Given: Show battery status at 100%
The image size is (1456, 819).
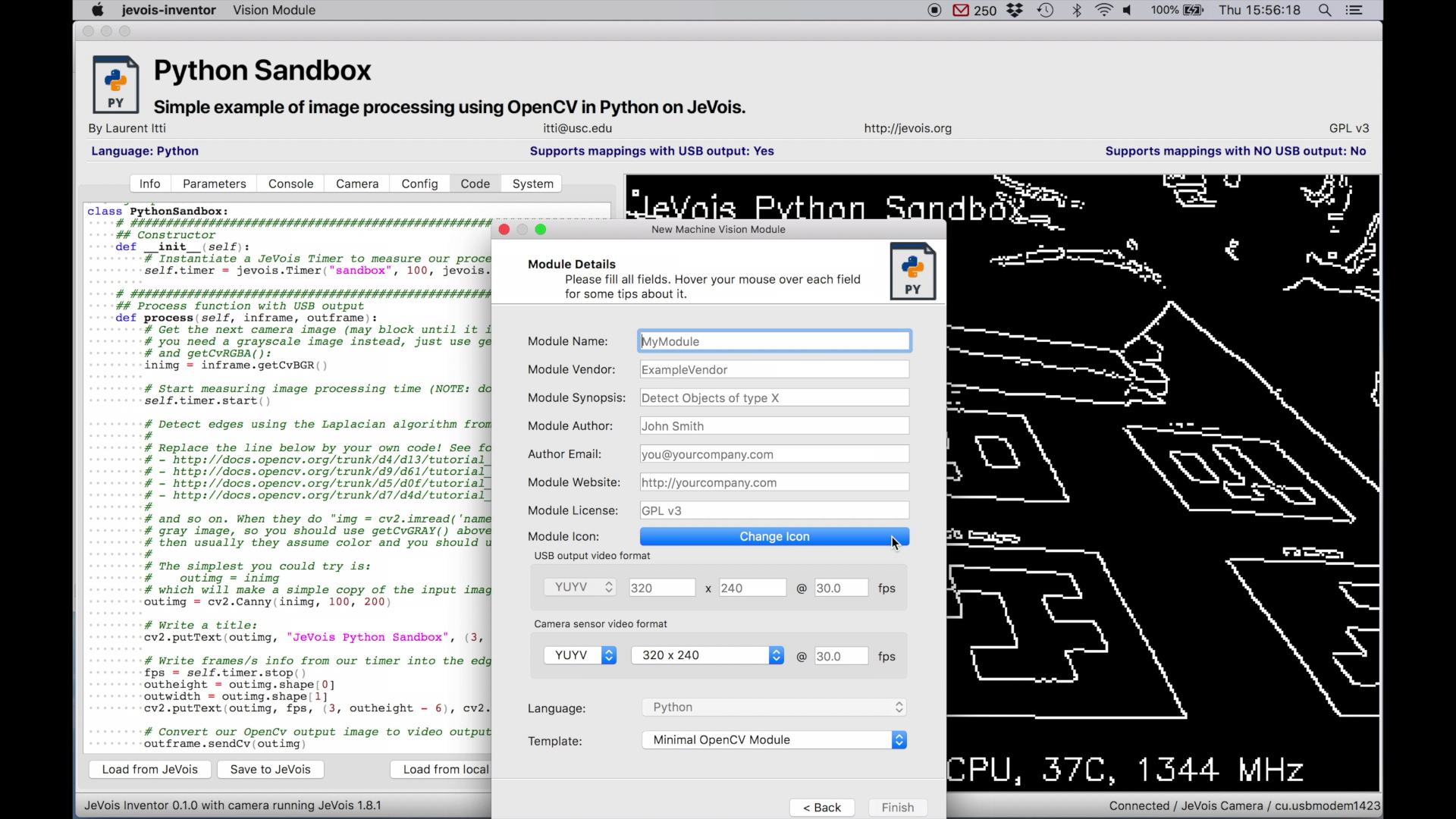Looking at the screenshot, I should [1177, 10].
